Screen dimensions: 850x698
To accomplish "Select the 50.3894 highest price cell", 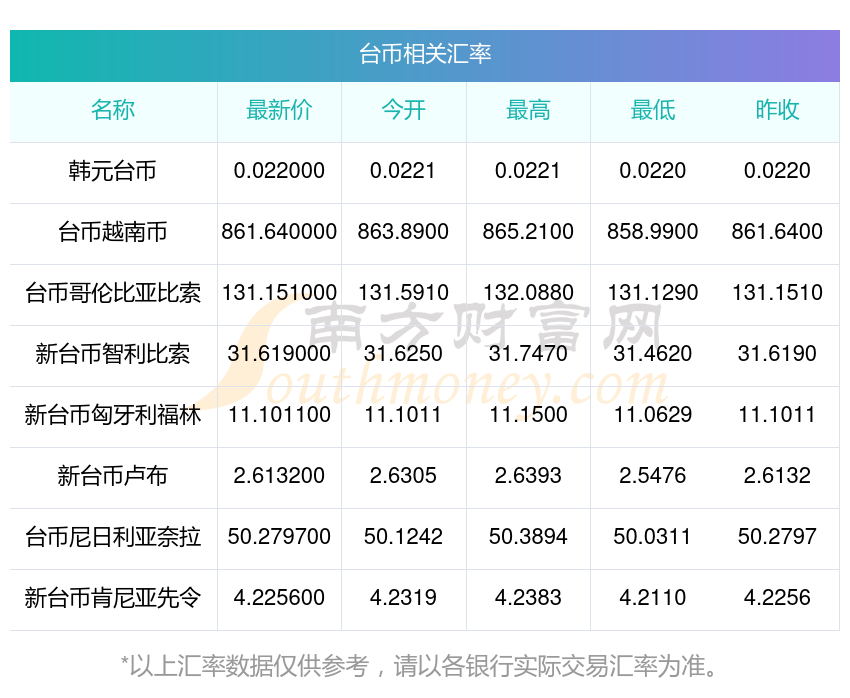I will pos(528,537).
